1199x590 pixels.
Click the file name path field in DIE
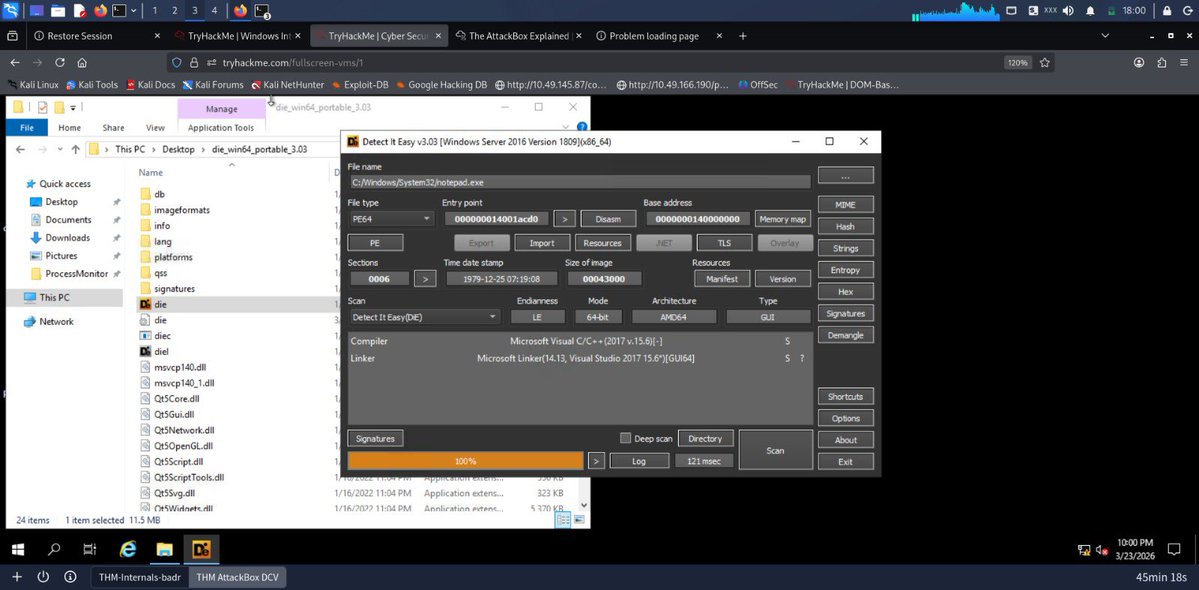coord(580,183)
